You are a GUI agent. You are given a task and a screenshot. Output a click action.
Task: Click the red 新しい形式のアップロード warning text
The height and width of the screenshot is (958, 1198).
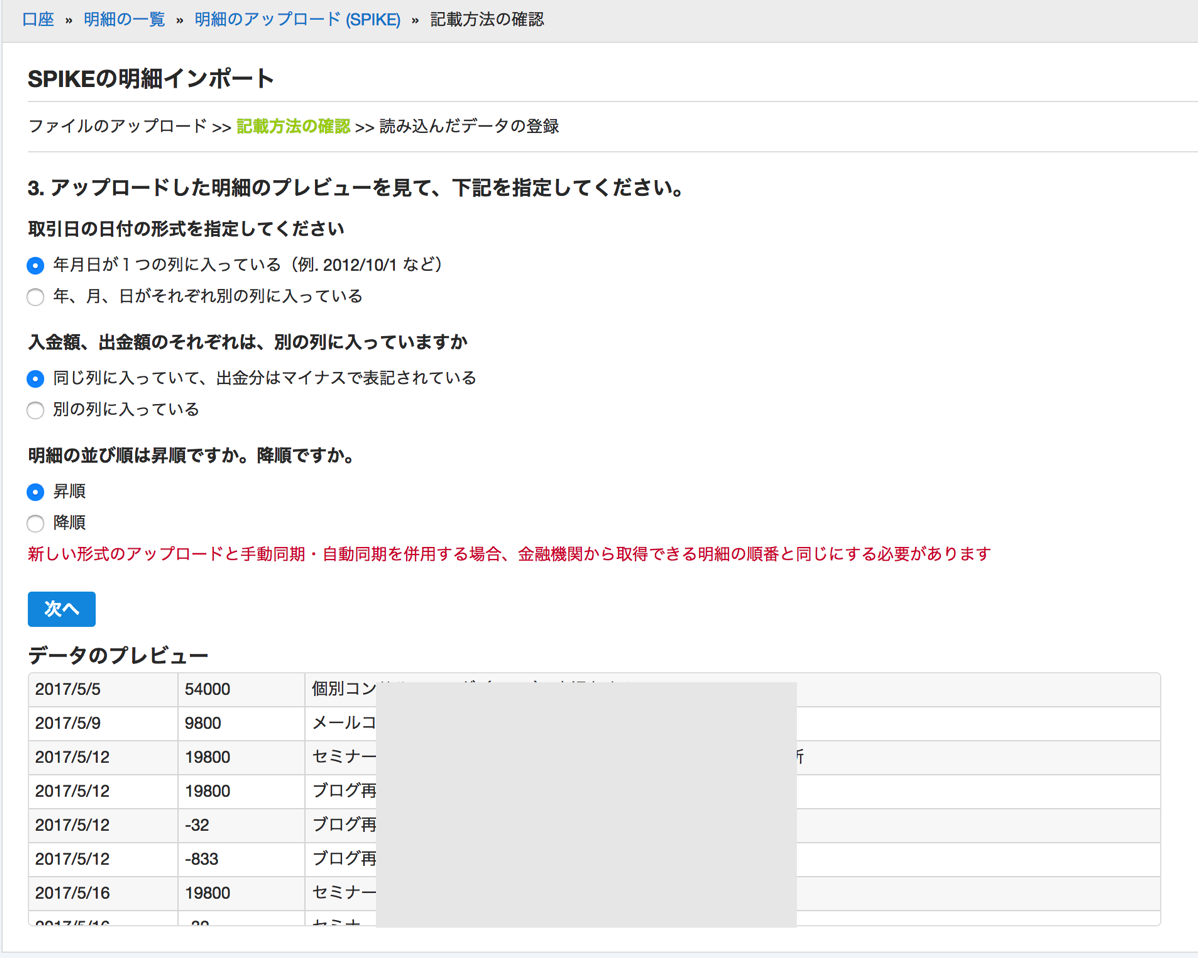click(509, 554)
